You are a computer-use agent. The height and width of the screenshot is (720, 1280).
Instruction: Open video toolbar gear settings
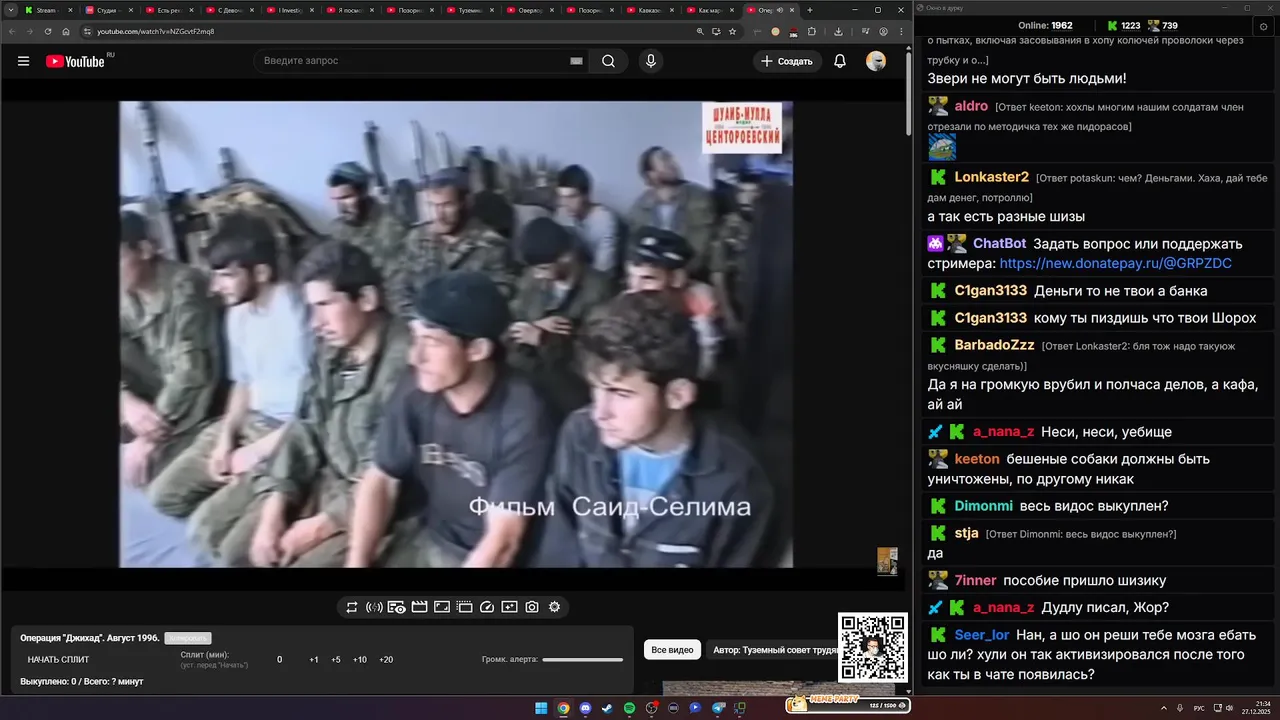tap(554, 607)
